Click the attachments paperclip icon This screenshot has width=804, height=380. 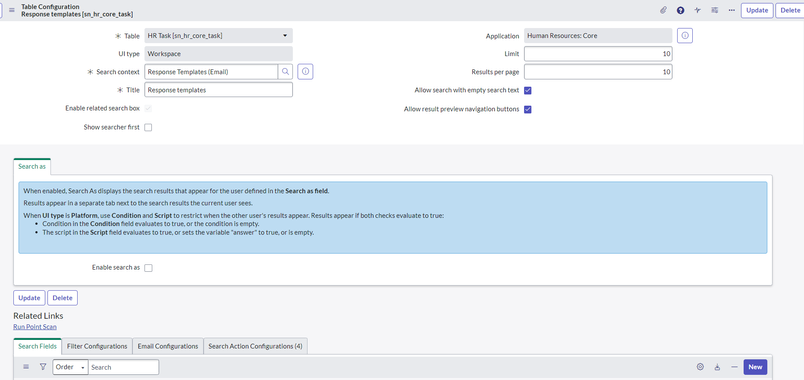coord(663,10)
